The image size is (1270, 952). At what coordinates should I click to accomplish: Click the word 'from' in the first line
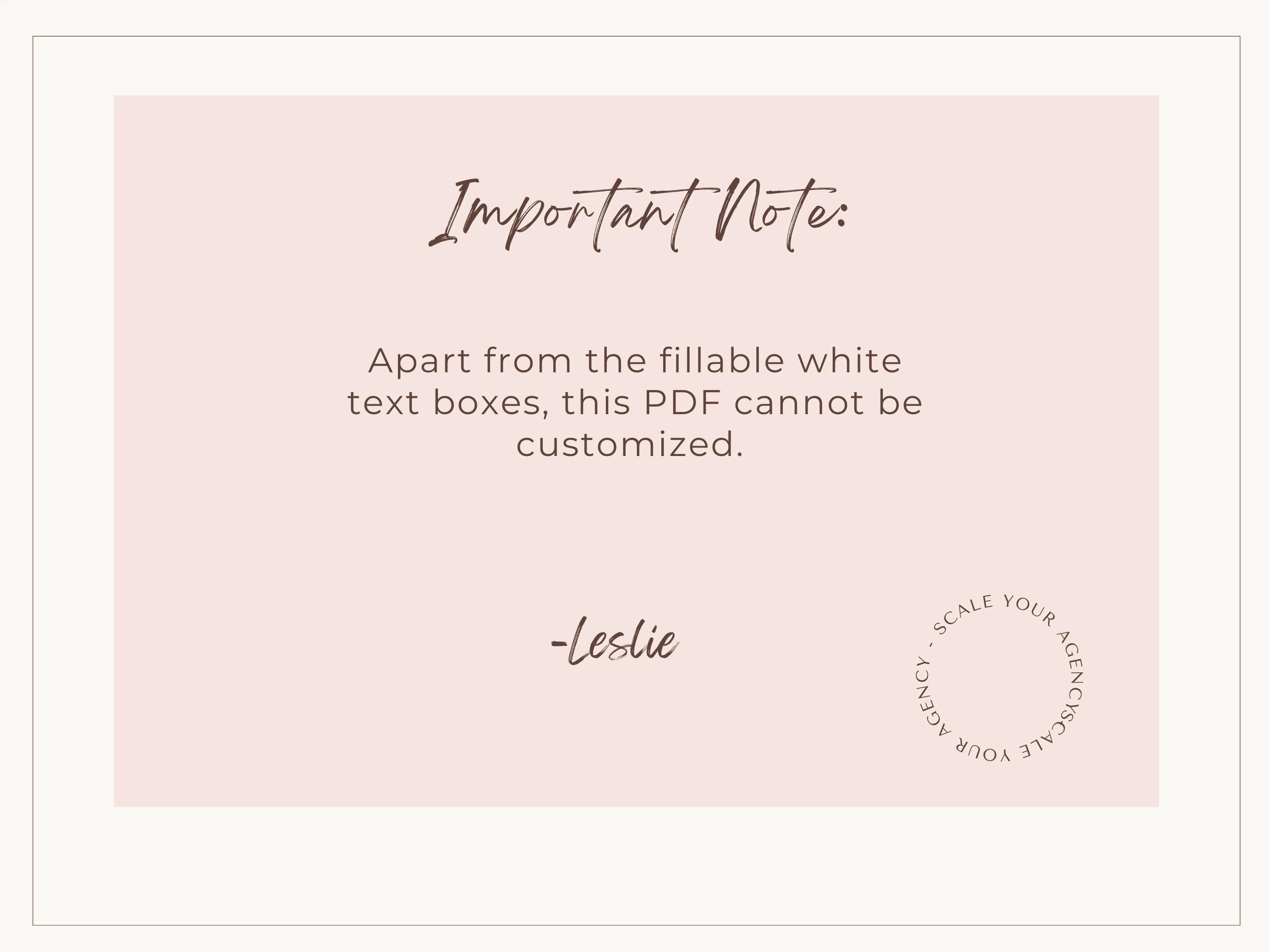tap(528, 361)
